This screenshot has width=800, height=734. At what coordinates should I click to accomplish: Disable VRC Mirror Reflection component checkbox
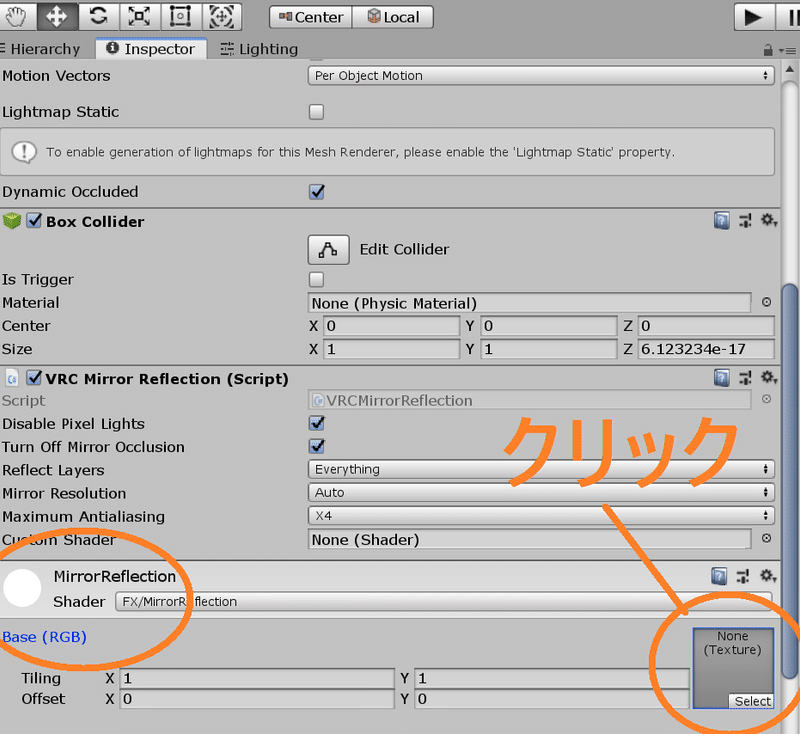pos(34,378)
